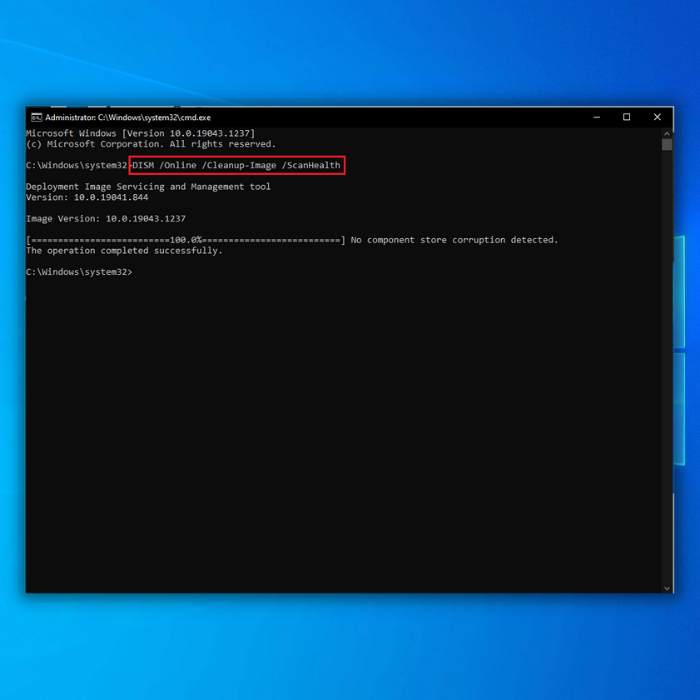Image resolution: width=700 pixels, height=700 pixels.
Task: Click the vertical scrollbar thumb
Action: [667, 145]
